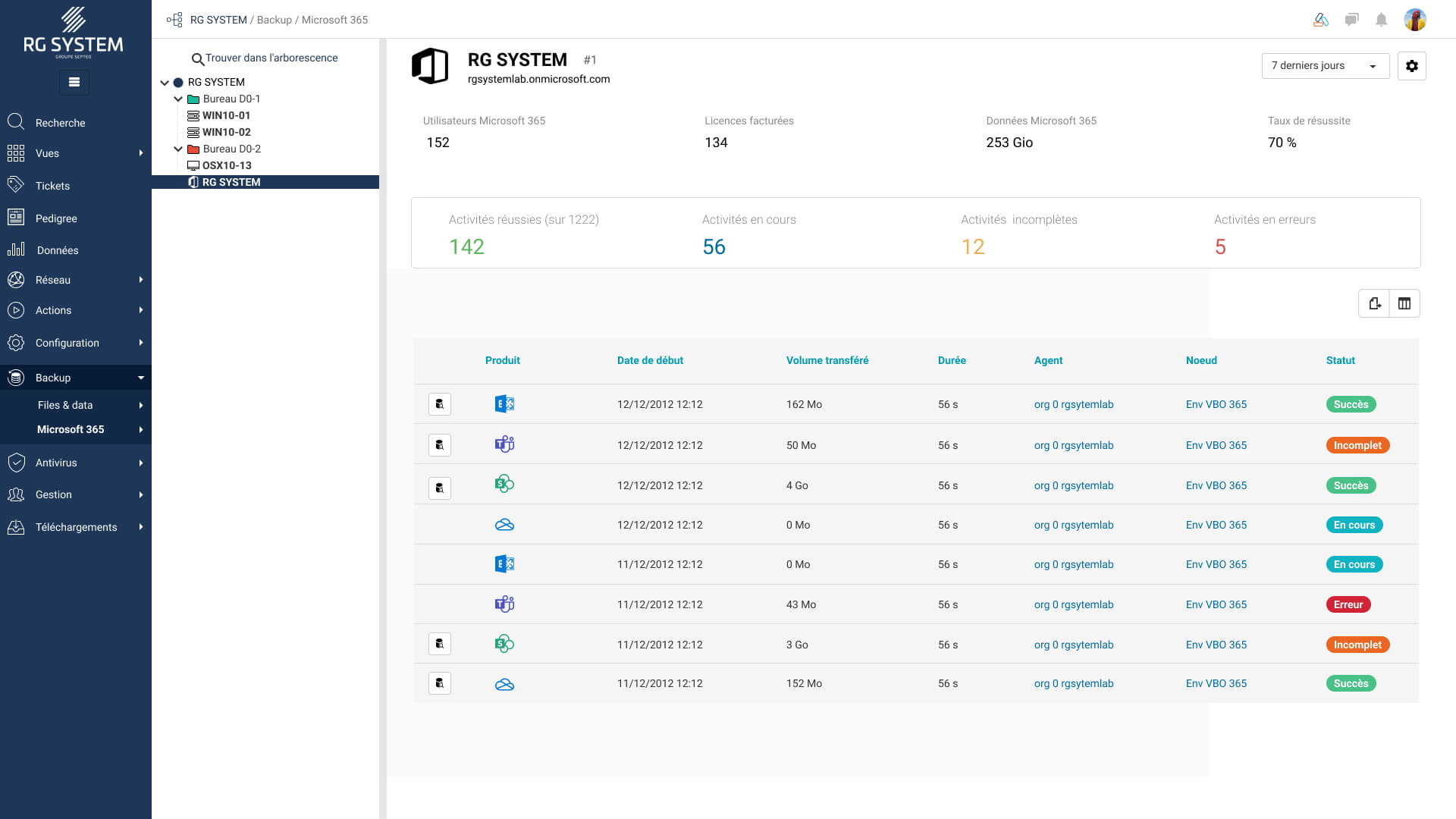1456x819 pixels.
Task: Open the Téléchargements menu
Action: [x=76, y=527]
